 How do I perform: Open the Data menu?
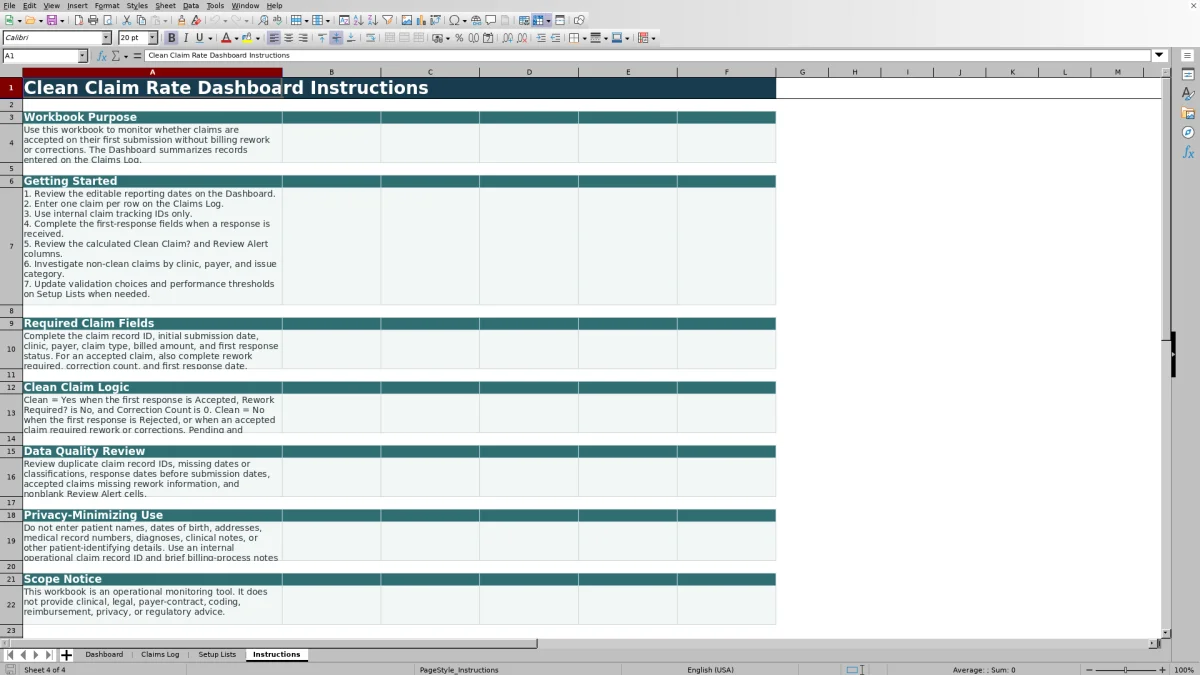click(190, 5)
